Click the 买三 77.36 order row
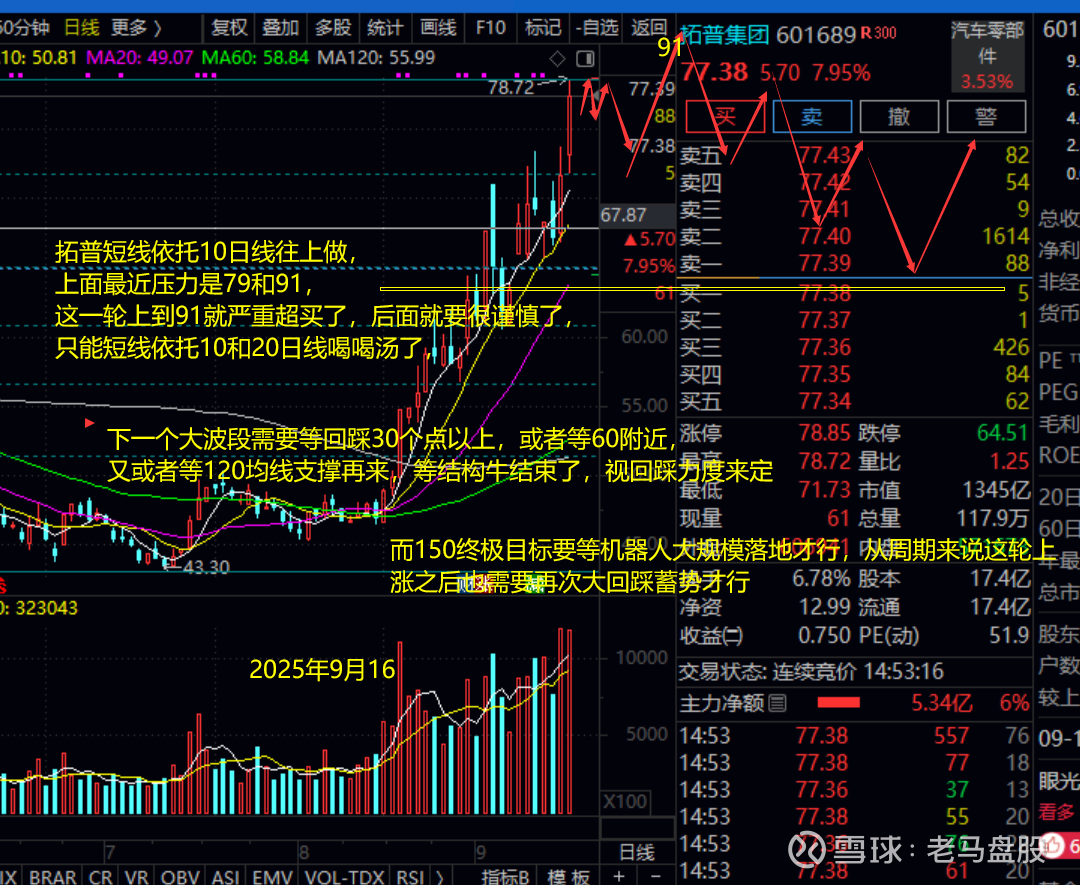This screenshot has width=1080, height=885. (x=854, y=347)
